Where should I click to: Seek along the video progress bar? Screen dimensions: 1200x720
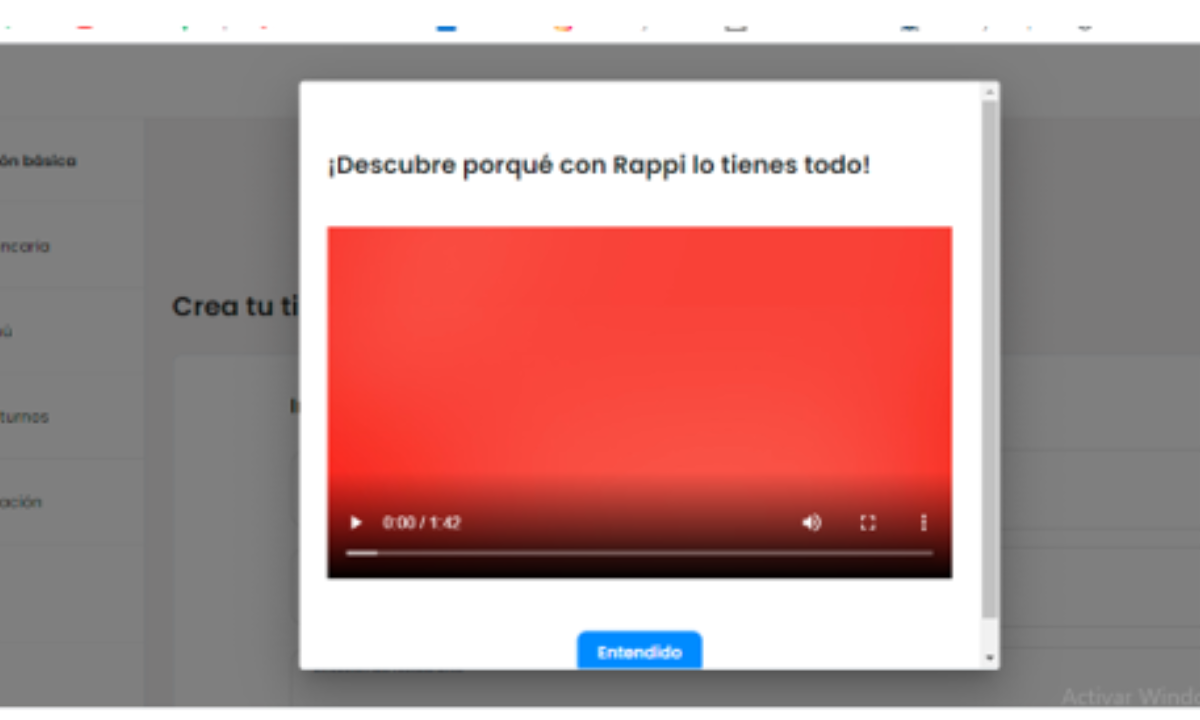[x=640, y=551]
